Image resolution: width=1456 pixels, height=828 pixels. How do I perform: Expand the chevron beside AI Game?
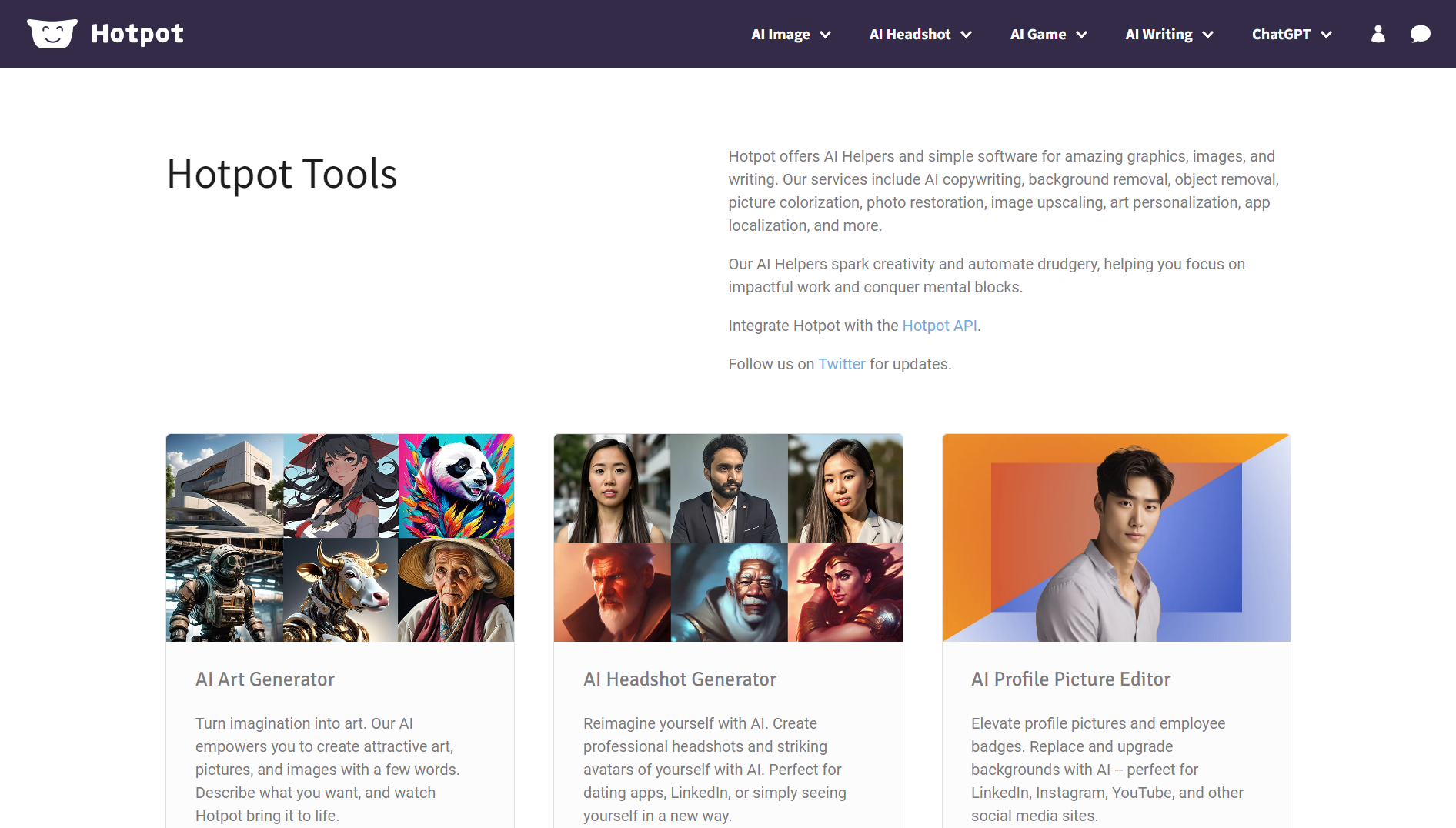click(x=1081, y=35)
